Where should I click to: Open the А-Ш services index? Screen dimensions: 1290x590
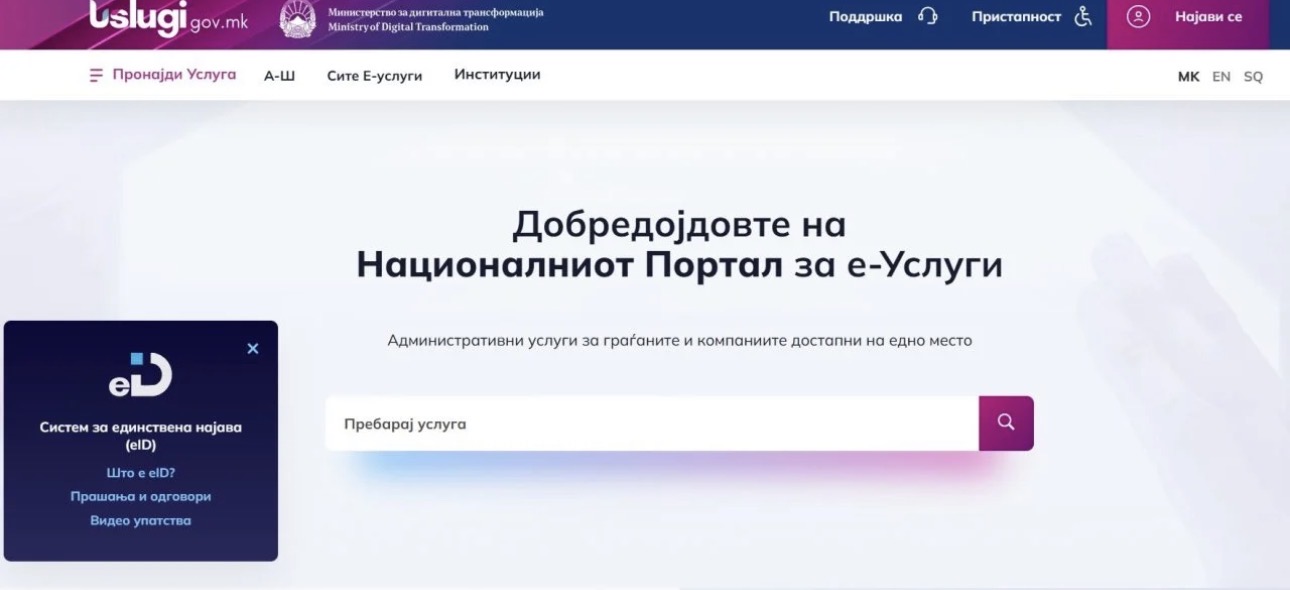[279, 76]
